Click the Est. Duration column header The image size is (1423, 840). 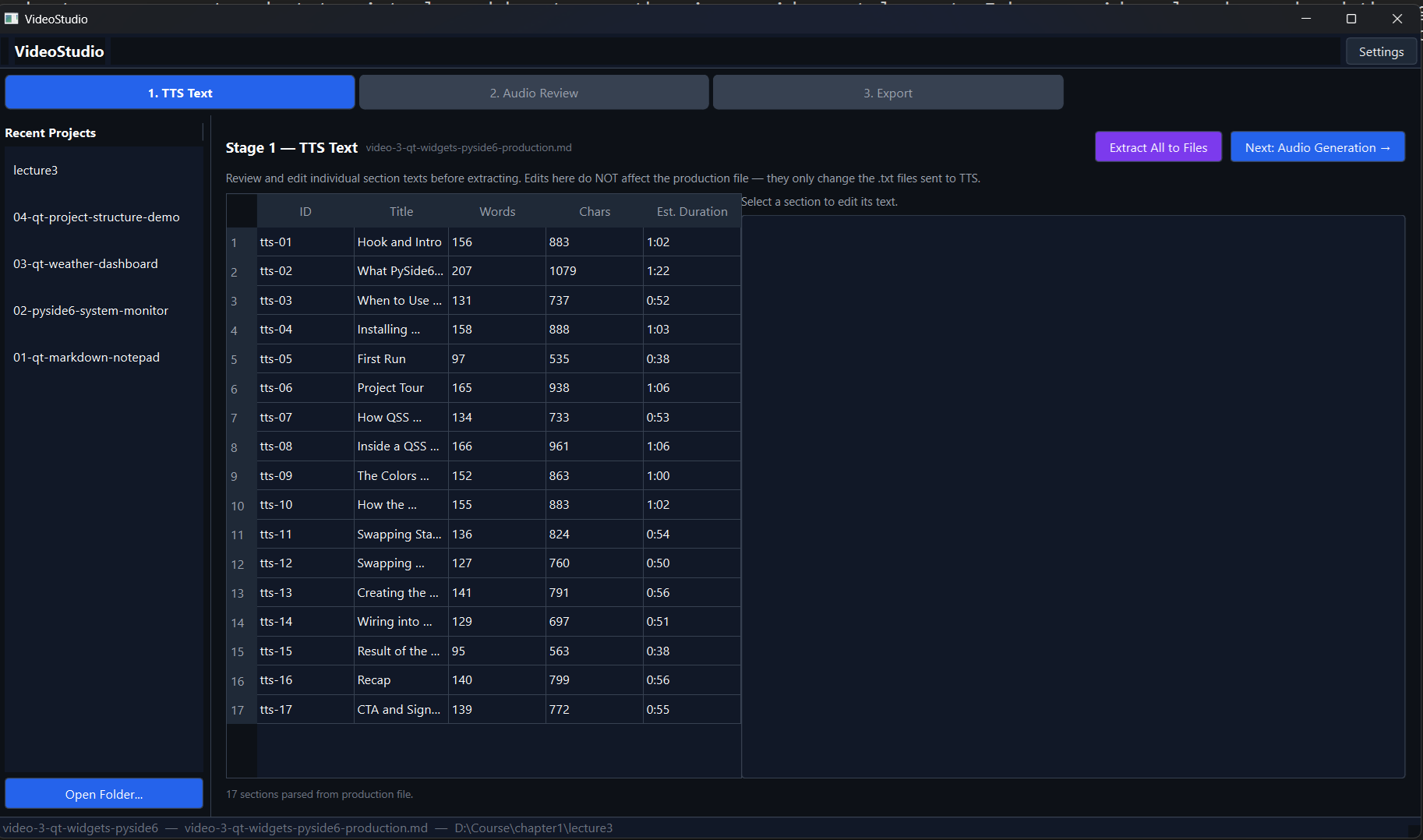[691, 210]
